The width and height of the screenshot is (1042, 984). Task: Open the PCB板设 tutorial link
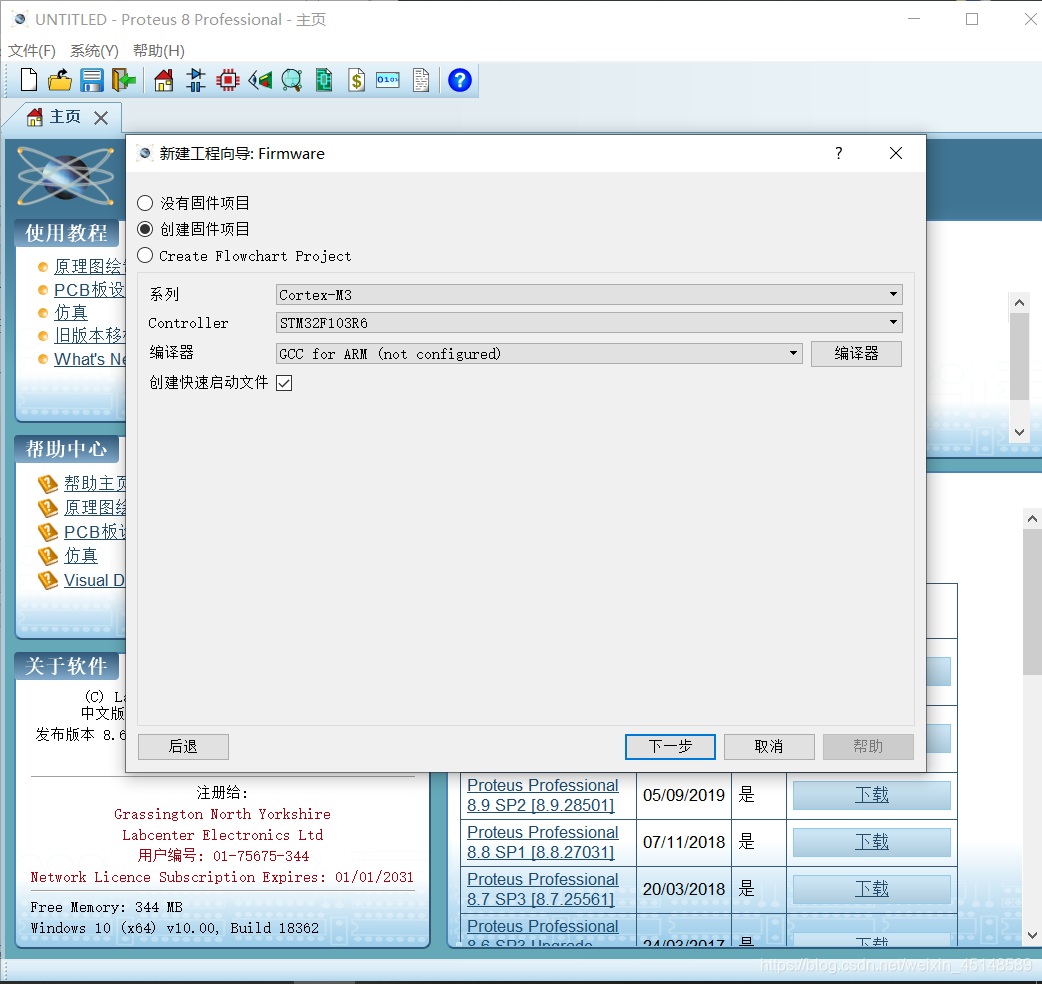(90, 290)
